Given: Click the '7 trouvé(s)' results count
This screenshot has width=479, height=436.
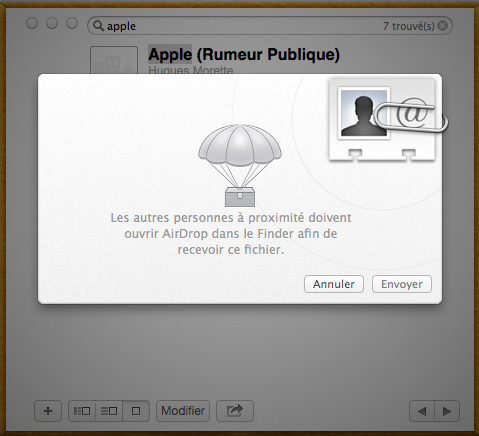Looking at the screenshot, I should [x=409, y=26].
